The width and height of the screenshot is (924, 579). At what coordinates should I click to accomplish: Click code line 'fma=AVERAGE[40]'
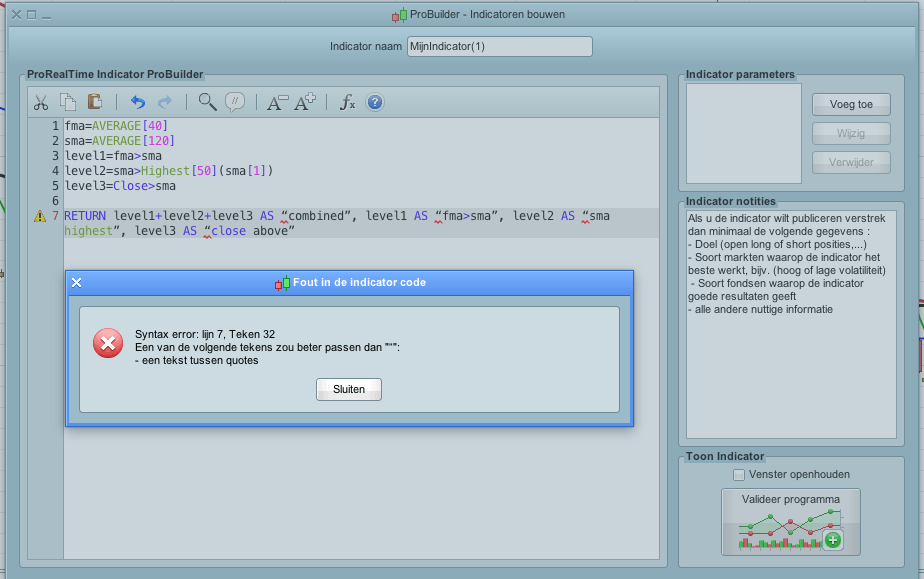tap(116, 125)
